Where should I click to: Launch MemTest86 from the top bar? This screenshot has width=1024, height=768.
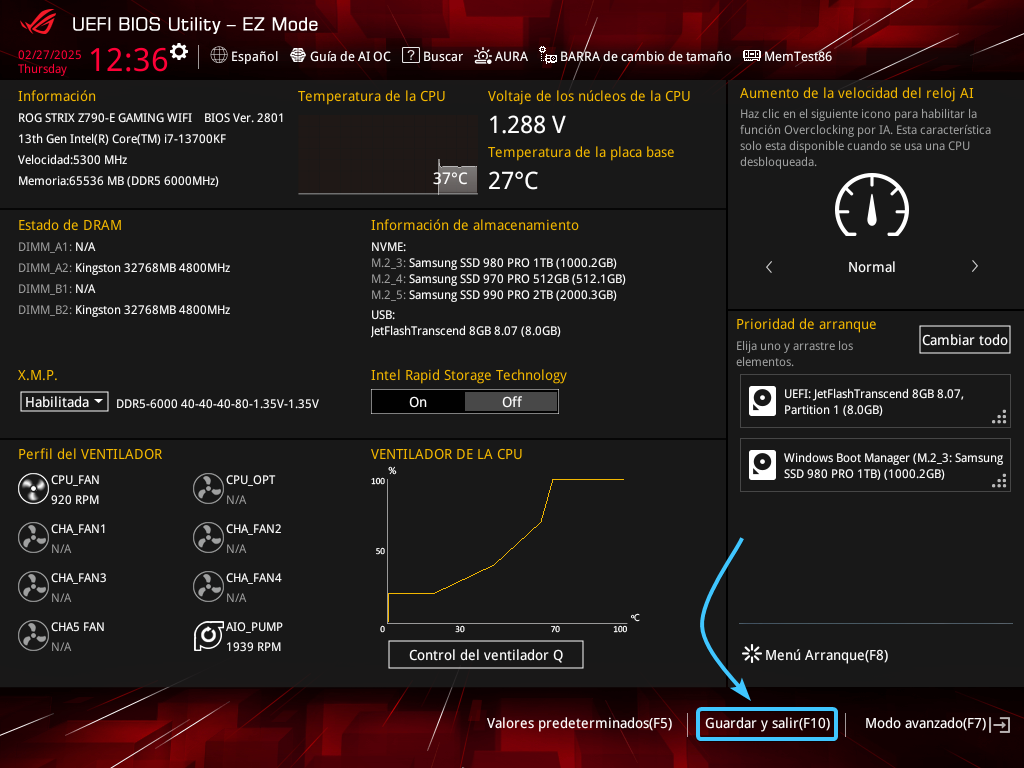(x=788, y=56)
